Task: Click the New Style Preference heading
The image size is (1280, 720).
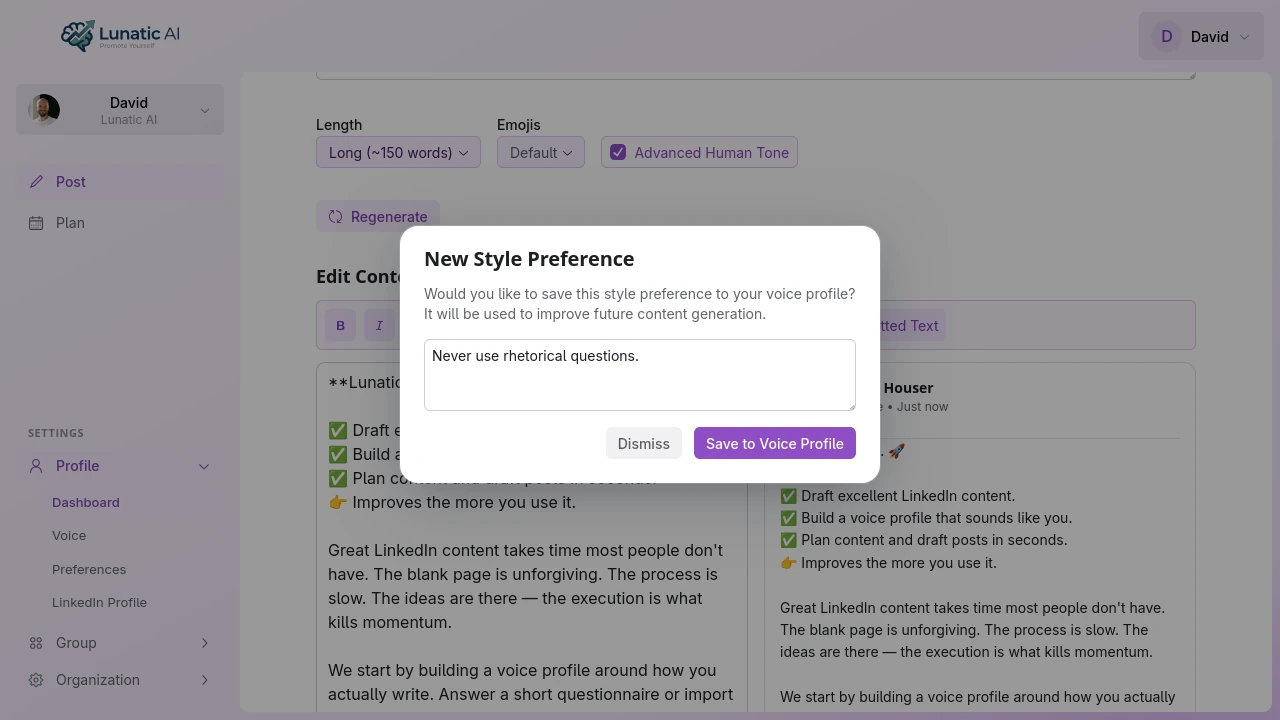Action: (x=529, y=259)
